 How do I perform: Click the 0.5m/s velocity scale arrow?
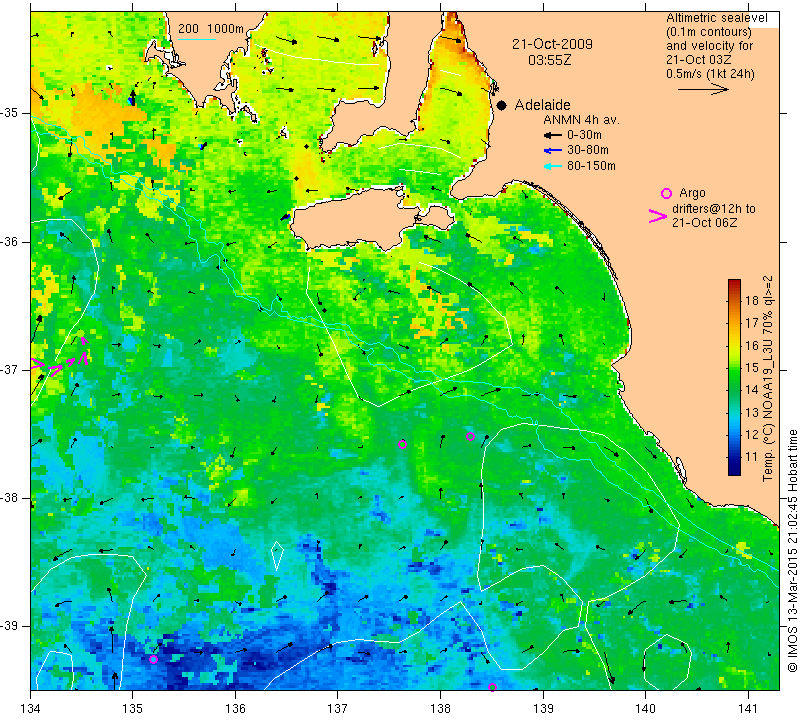click(x=703, y=89)
